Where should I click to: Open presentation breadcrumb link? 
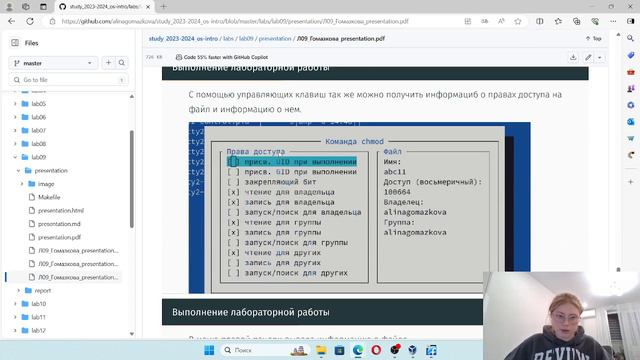click(x=275, y=38)
